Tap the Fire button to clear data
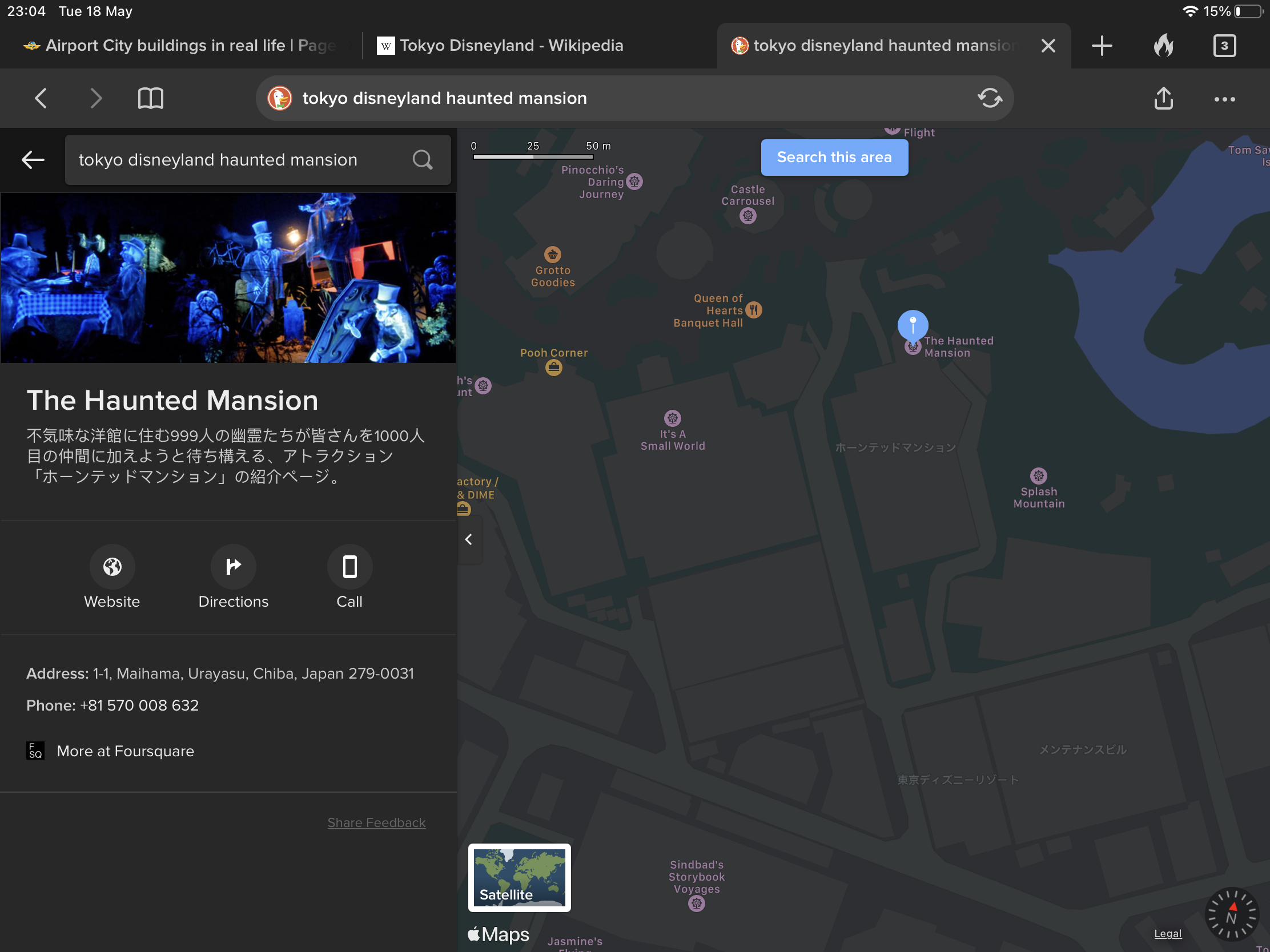1270x952 pixels. click(1163, 45)
